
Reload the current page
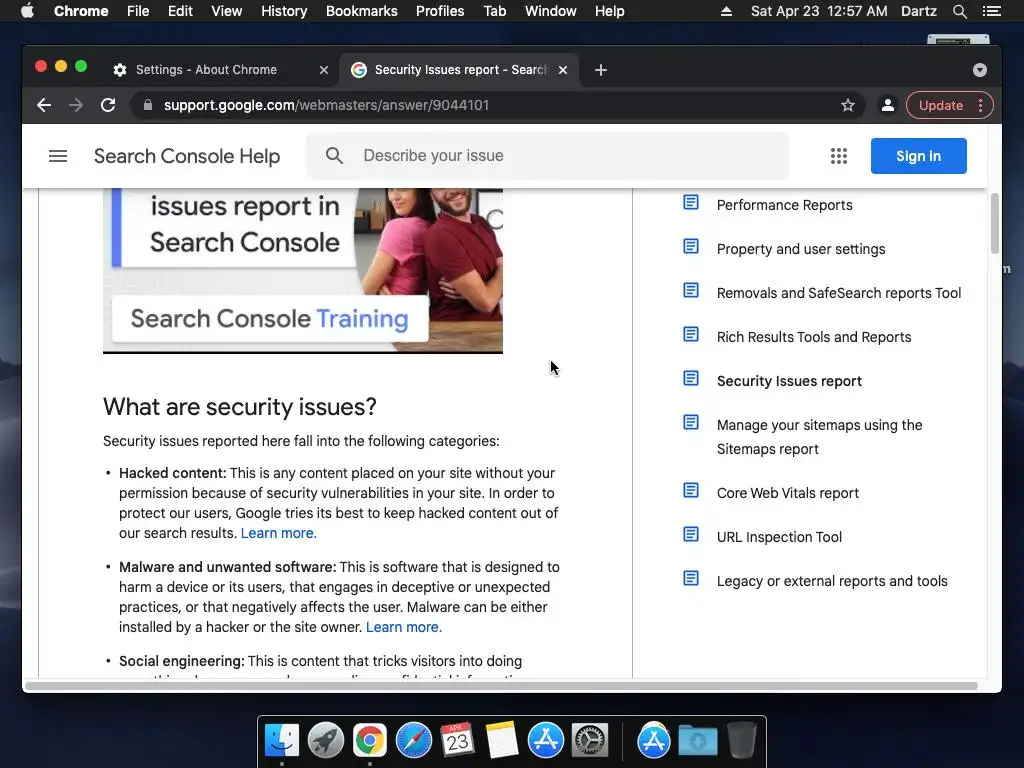point(108,105)
